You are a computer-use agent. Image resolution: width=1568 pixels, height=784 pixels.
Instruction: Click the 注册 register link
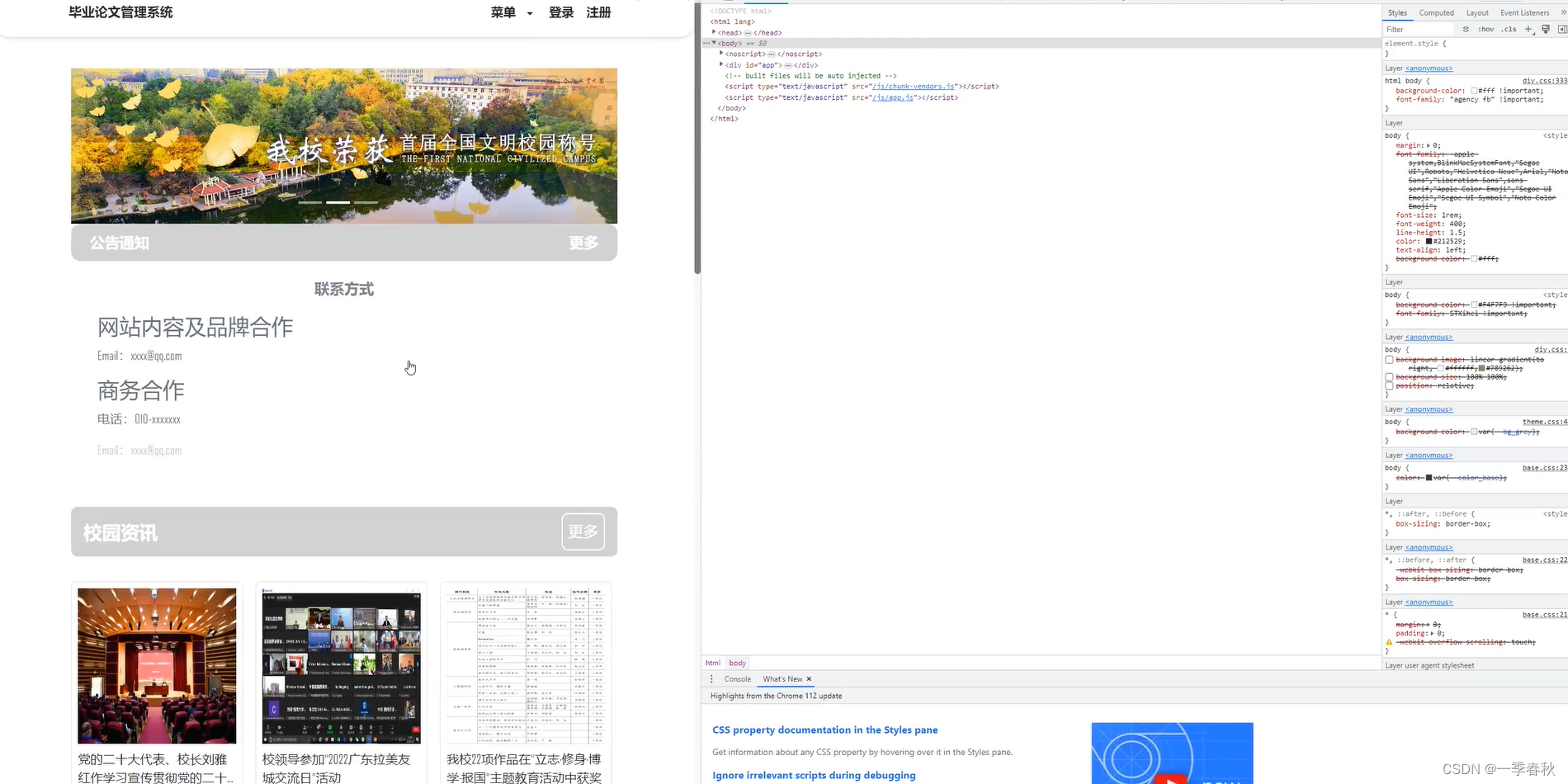coord(598,12)
